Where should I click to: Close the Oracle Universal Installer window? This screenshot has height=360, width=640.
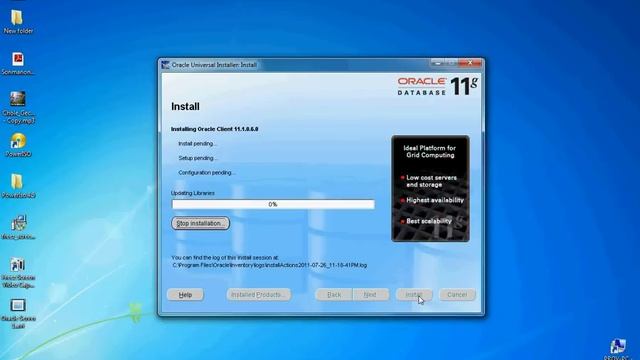point(470,63)
